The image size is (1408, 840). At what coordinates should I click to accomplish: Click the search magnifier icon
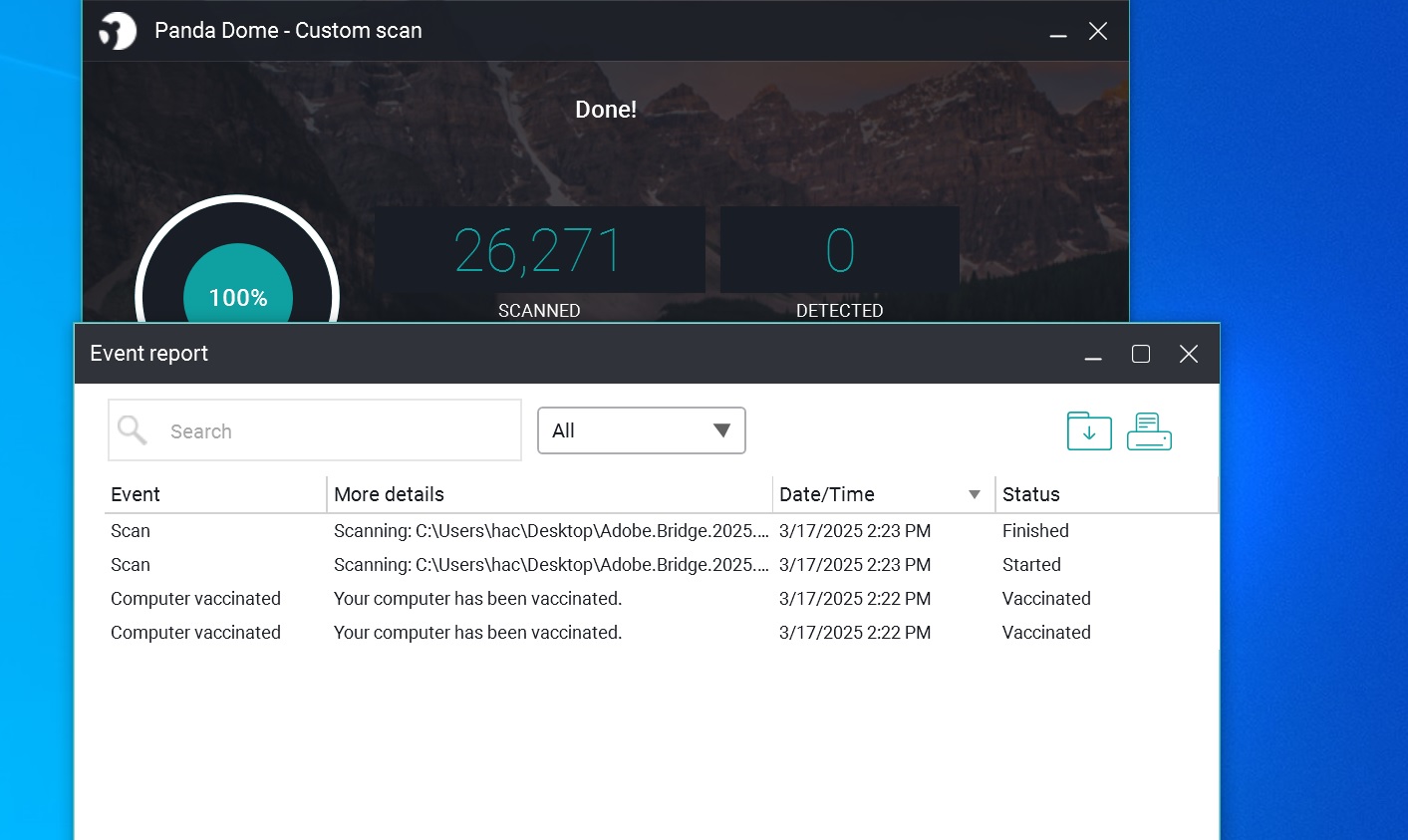[x=132, y=430]
